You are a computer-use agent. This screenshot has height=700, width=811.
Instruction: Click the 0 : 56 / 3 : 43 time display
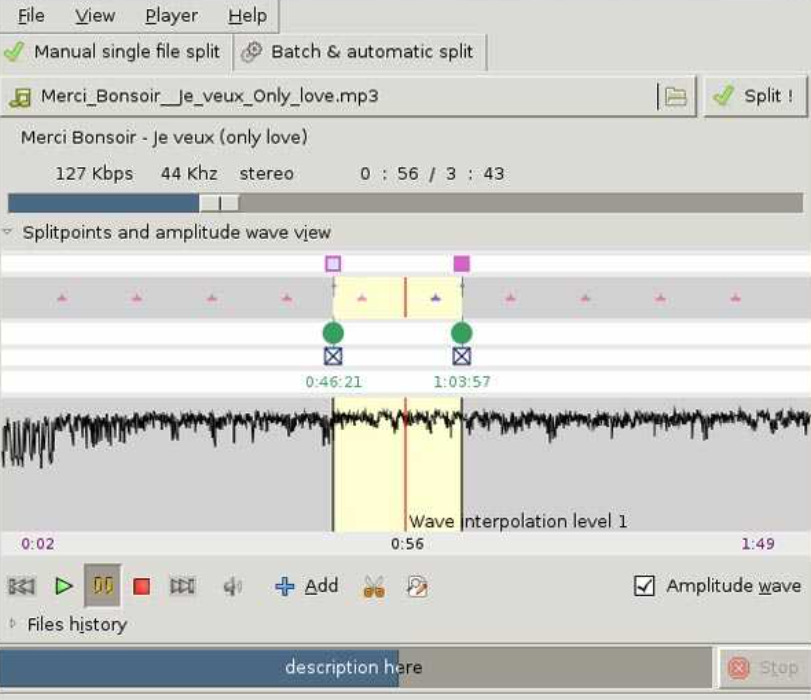pyautogui.click(x=432, y=173)
